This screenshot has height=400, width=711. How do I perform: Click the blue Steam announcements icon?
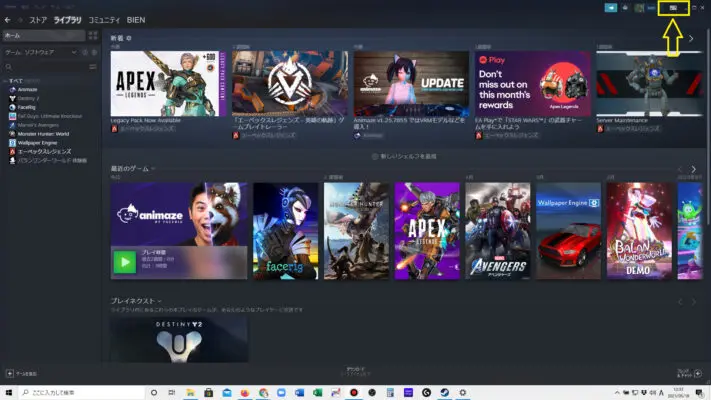coord(611,8)
